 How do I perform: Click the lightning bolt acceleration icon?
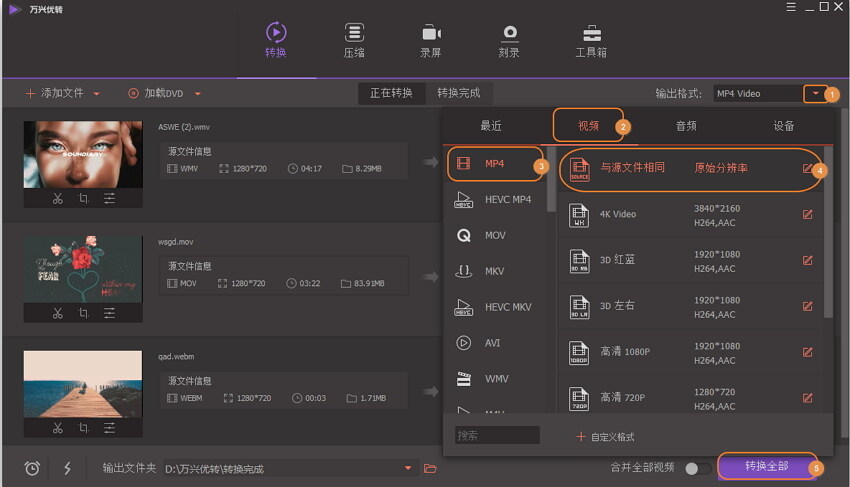[67, 468]
